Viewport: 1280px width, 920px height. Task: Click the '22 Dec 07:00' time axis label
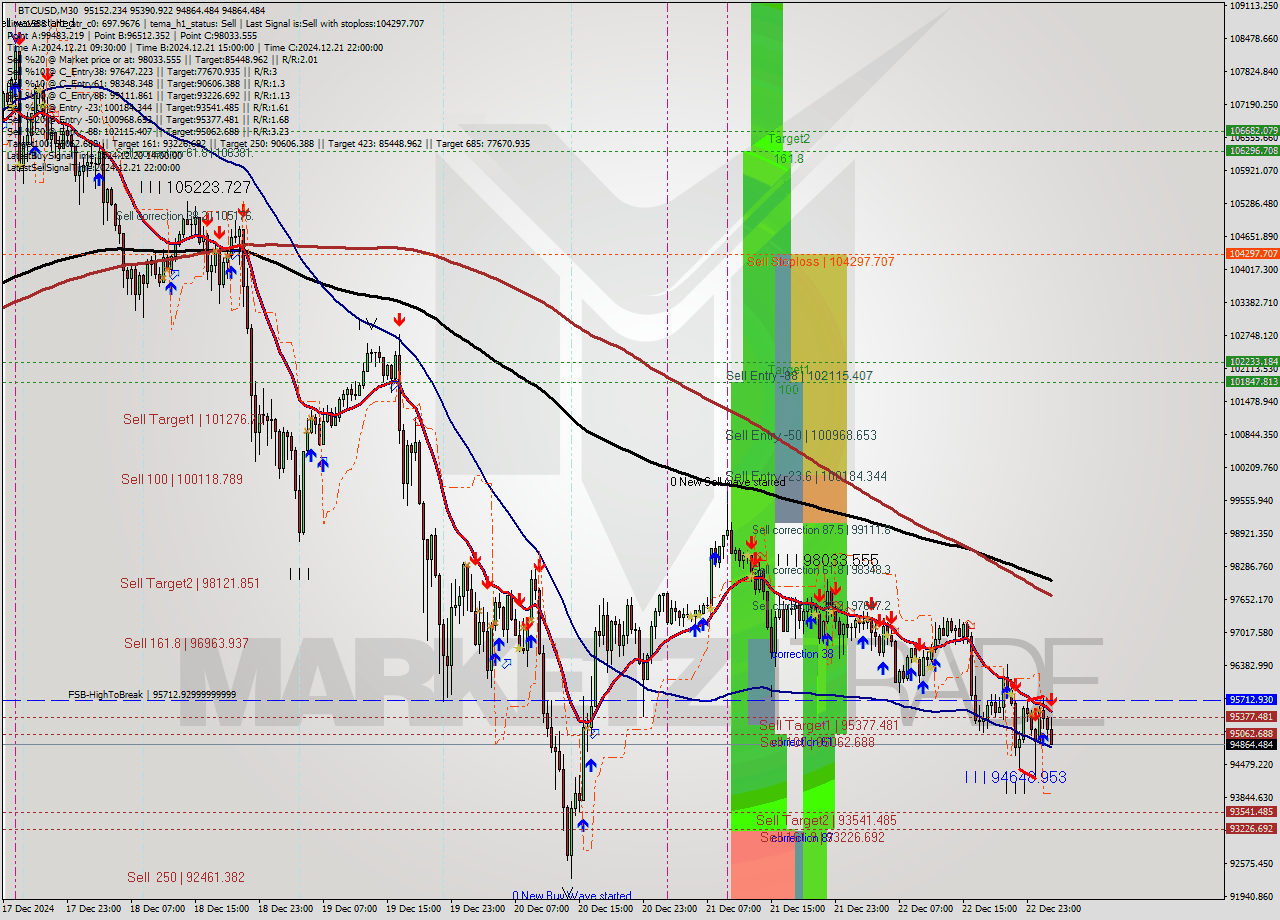pyautogui.click(x=927, y=909)
